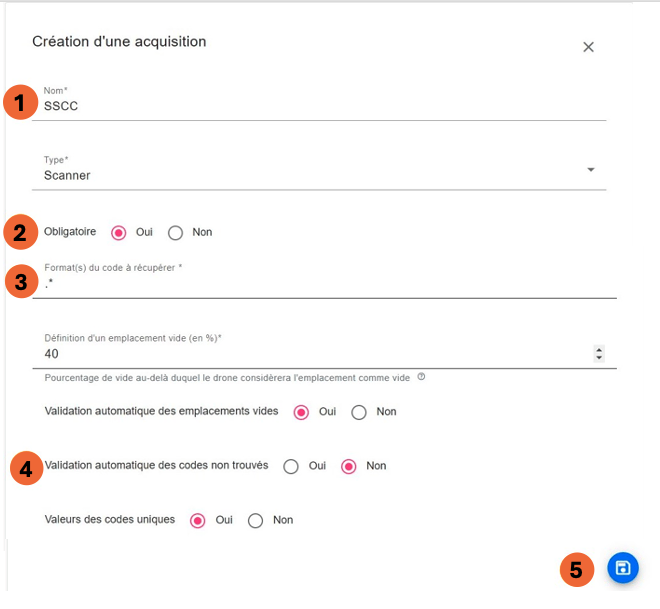The height and width of the screenshot is (609, 660).
Task: Click the Type field showing Scanner
Action: (300, 175)
